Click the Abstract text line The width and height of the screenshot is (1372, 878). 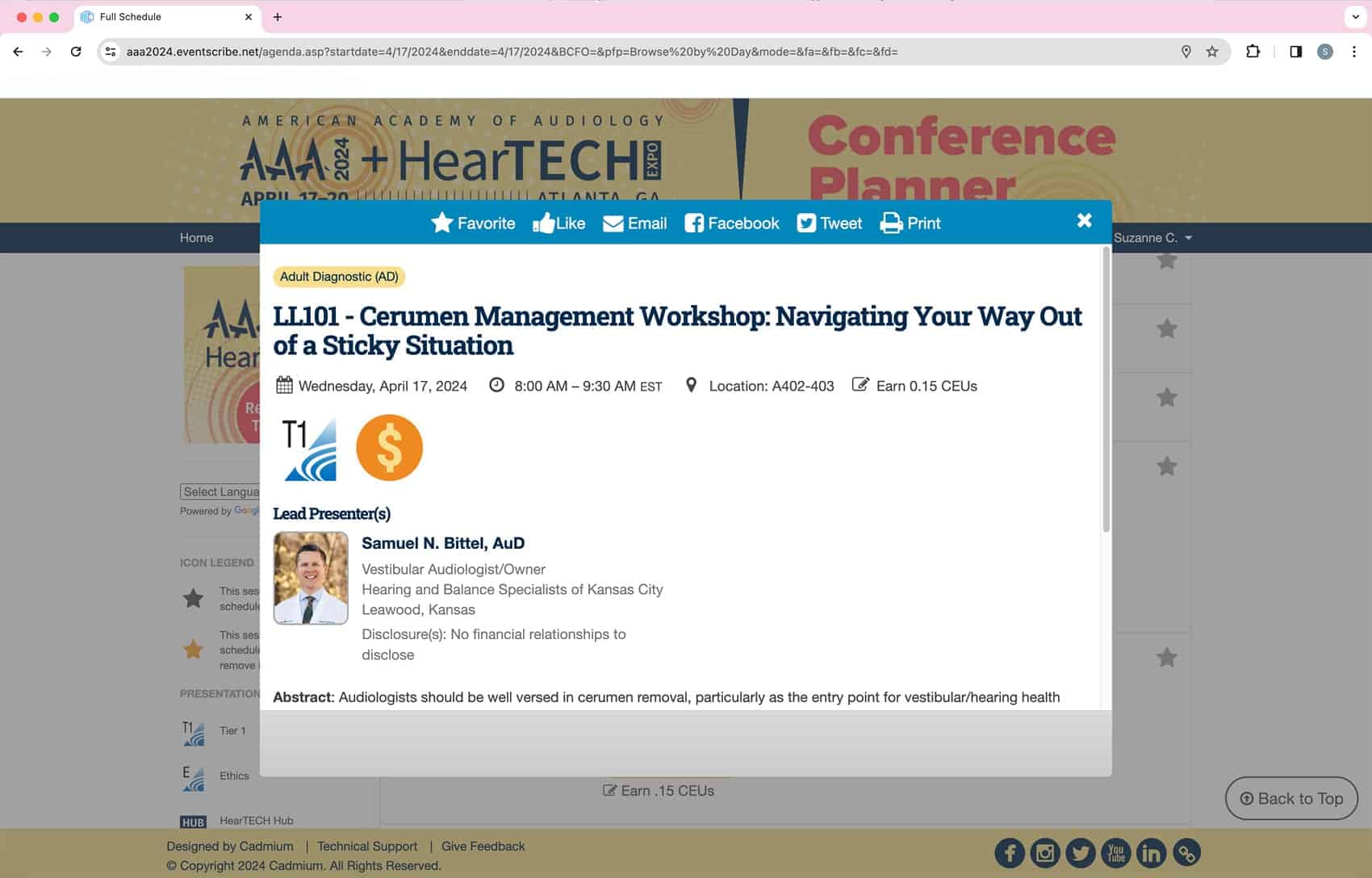coord(667,697)
